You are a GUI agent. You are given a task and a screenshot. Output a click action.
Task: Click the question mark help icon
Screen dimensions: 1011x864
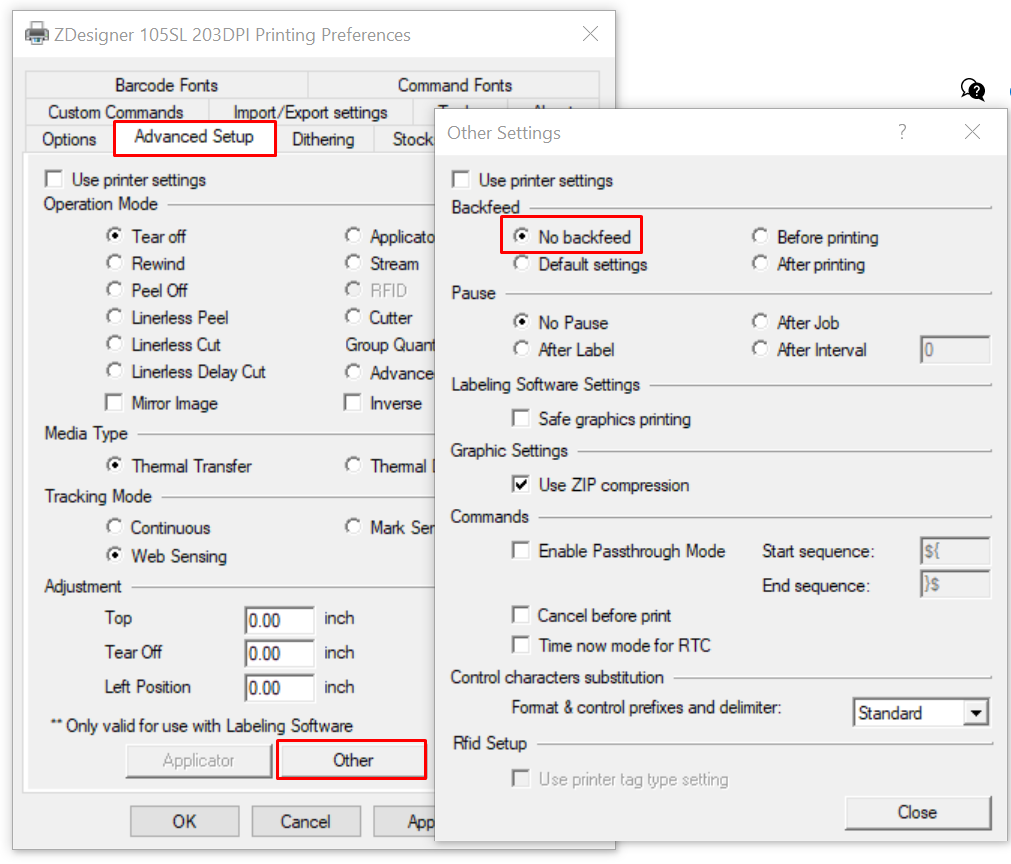(x=901, y=132)
